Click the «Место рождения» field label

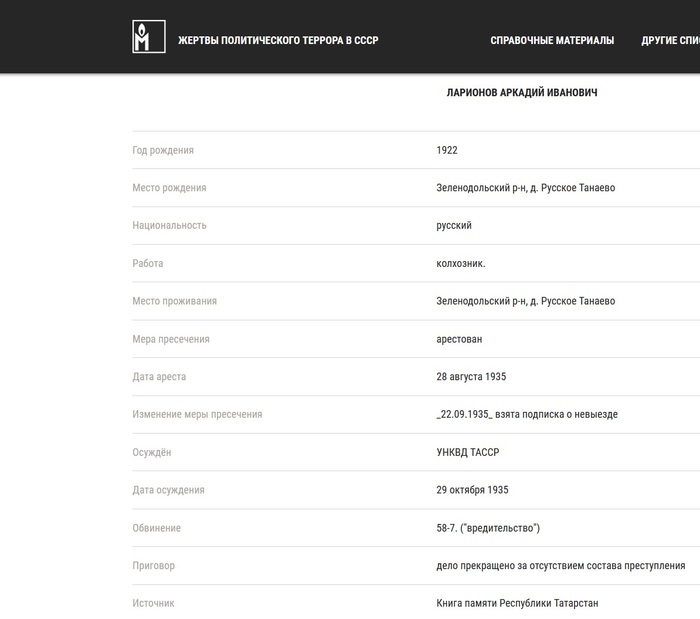[169, 188]
